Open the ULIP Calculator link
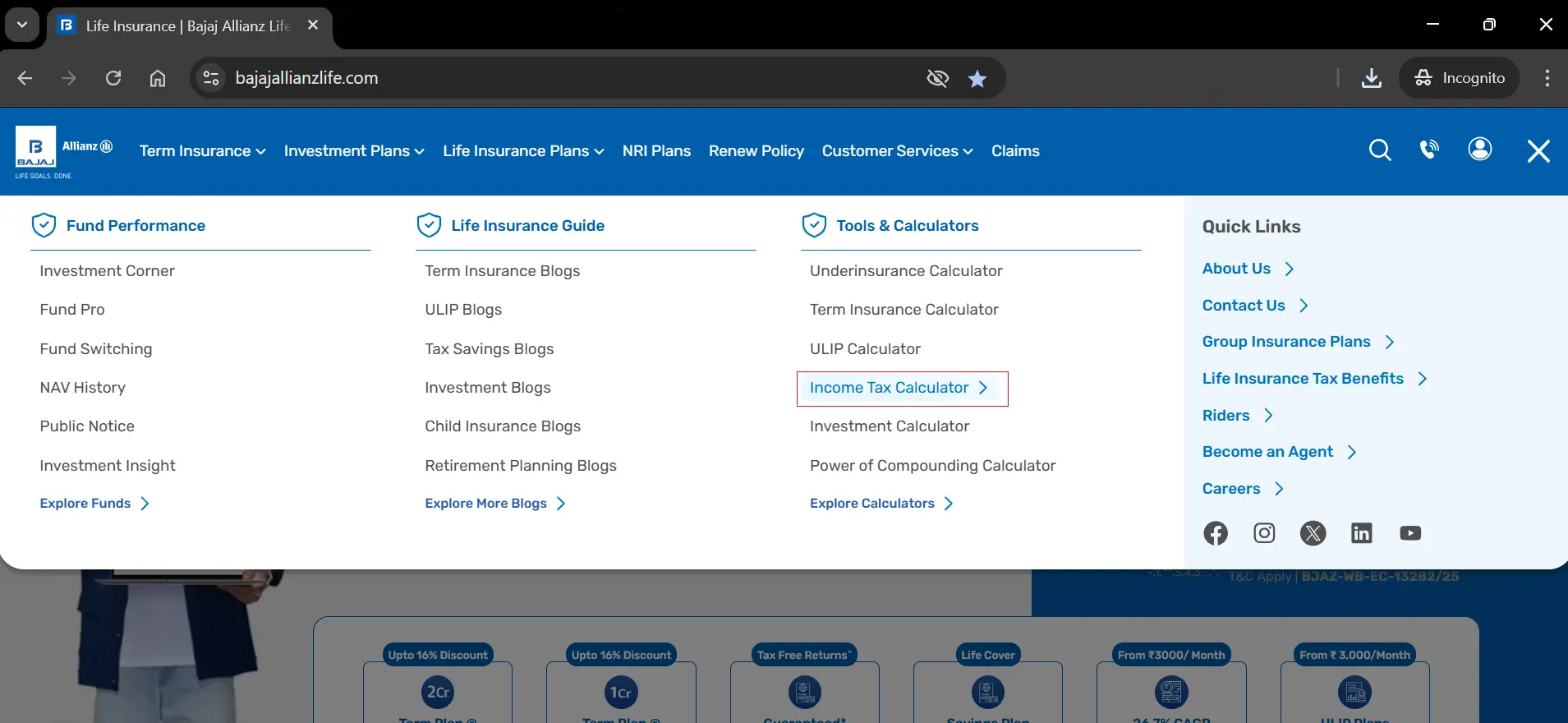This screenshot has height=723, width=1568. [x=865, y=349]
